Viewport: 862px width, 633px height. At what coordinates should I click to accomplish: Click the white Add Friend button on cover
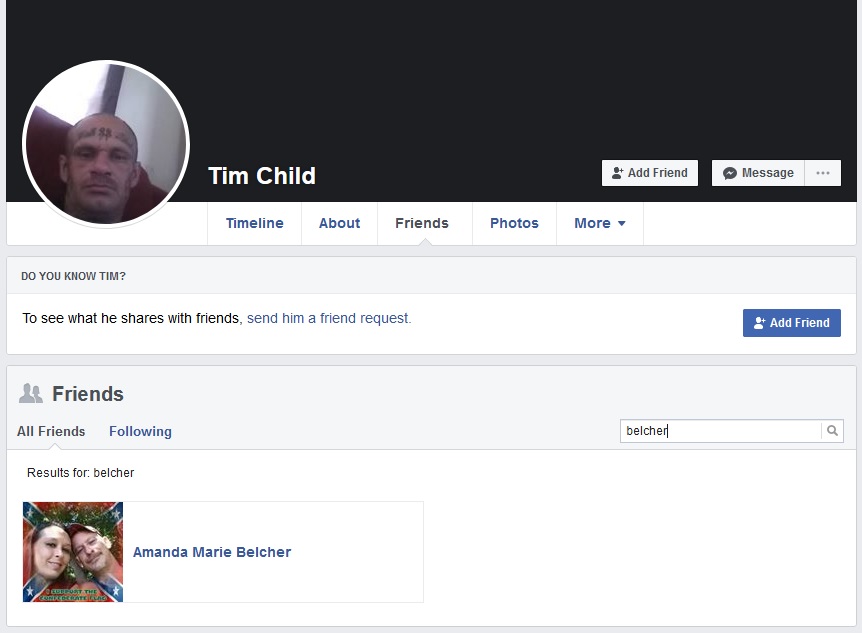(x=650, y=173)
